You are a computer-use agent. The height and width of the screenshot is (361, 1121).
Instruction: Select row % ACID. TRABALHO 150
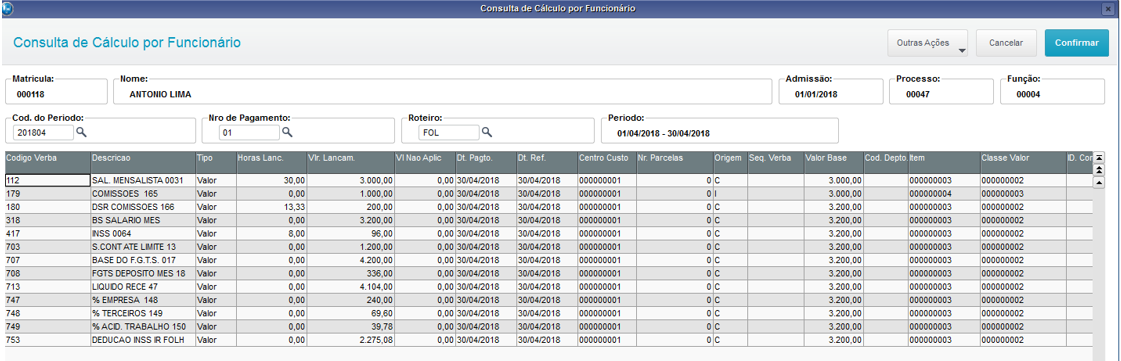click(x=548, y=326)
